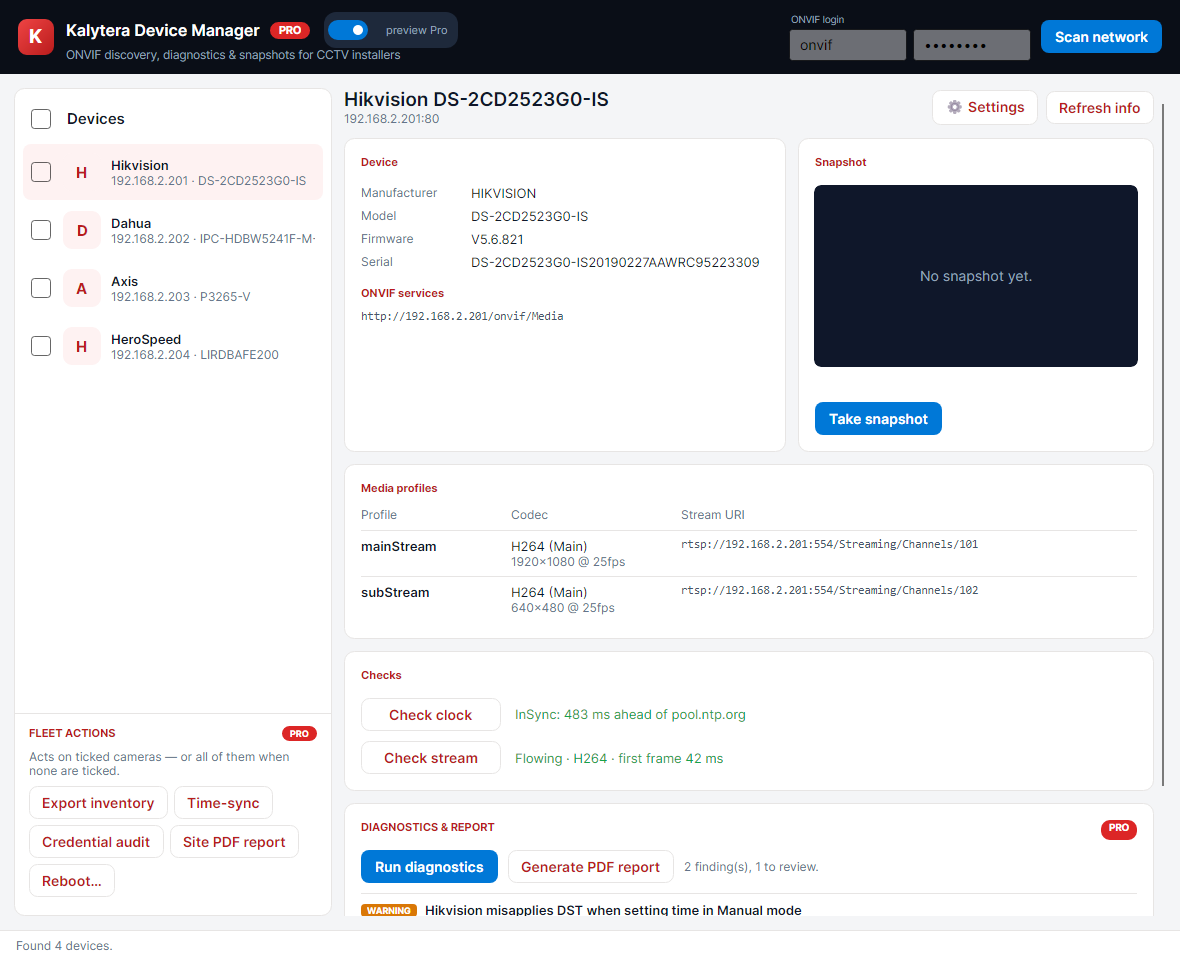Click the Codec column header
1180x960 pixels.
point(529,515)
